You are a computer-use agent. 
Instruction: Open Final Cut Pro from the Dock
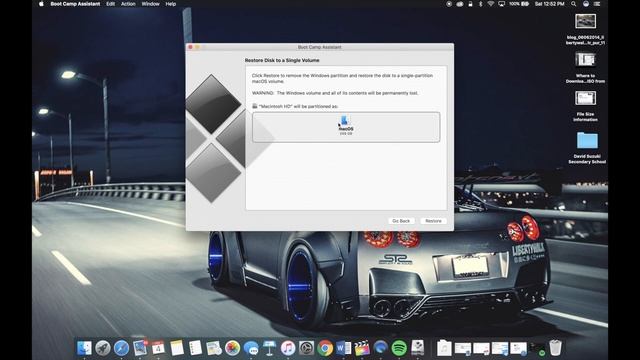coord(362,348)
